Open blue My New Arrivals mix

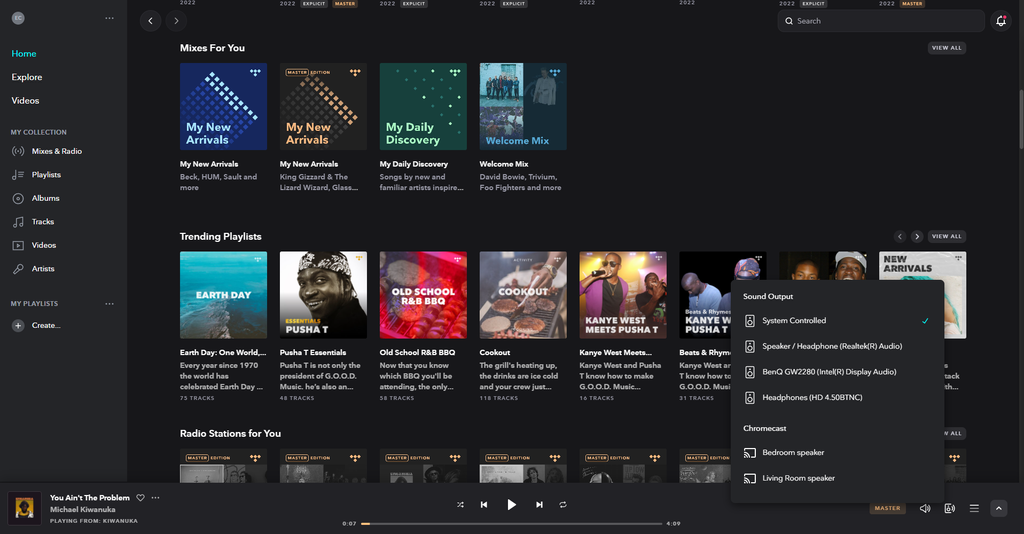click(223, 106)
